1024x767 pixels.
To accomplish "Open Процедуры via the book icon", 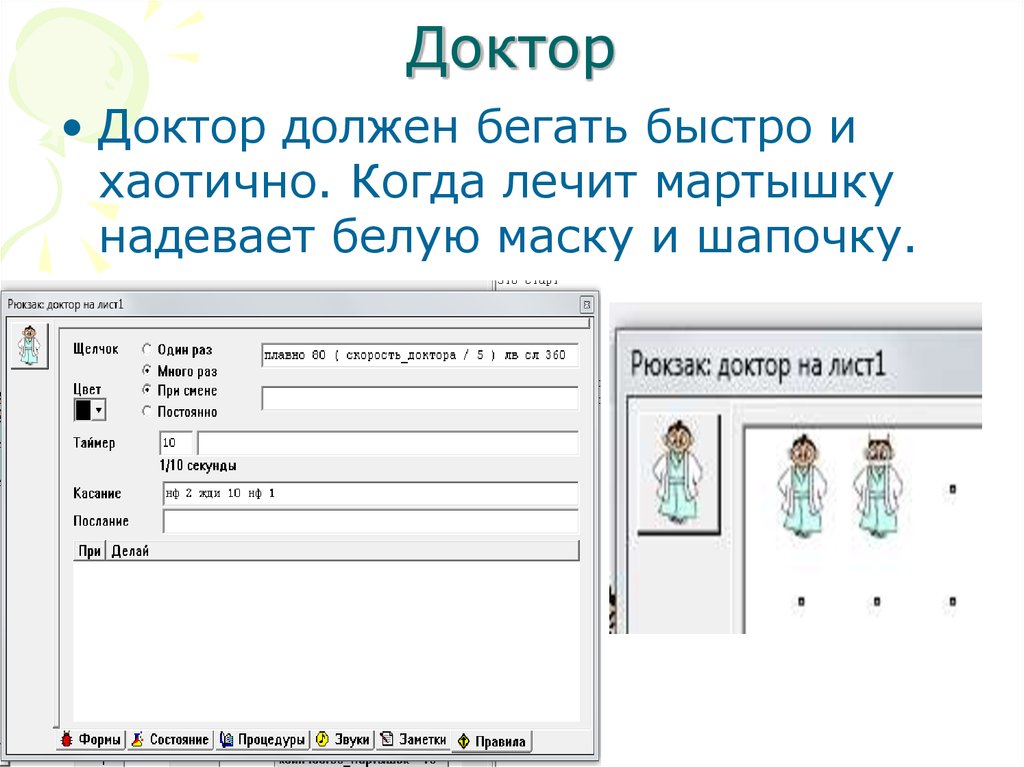I will (x=227, y=740).
